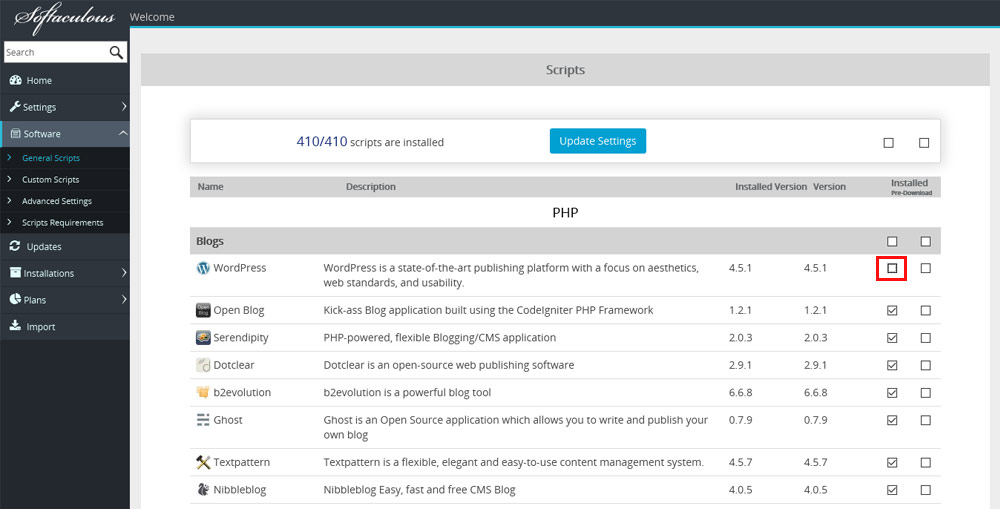Click the Plans pie chart icon
This screenshot has height=509, width=1000.
tap(15, 299)
